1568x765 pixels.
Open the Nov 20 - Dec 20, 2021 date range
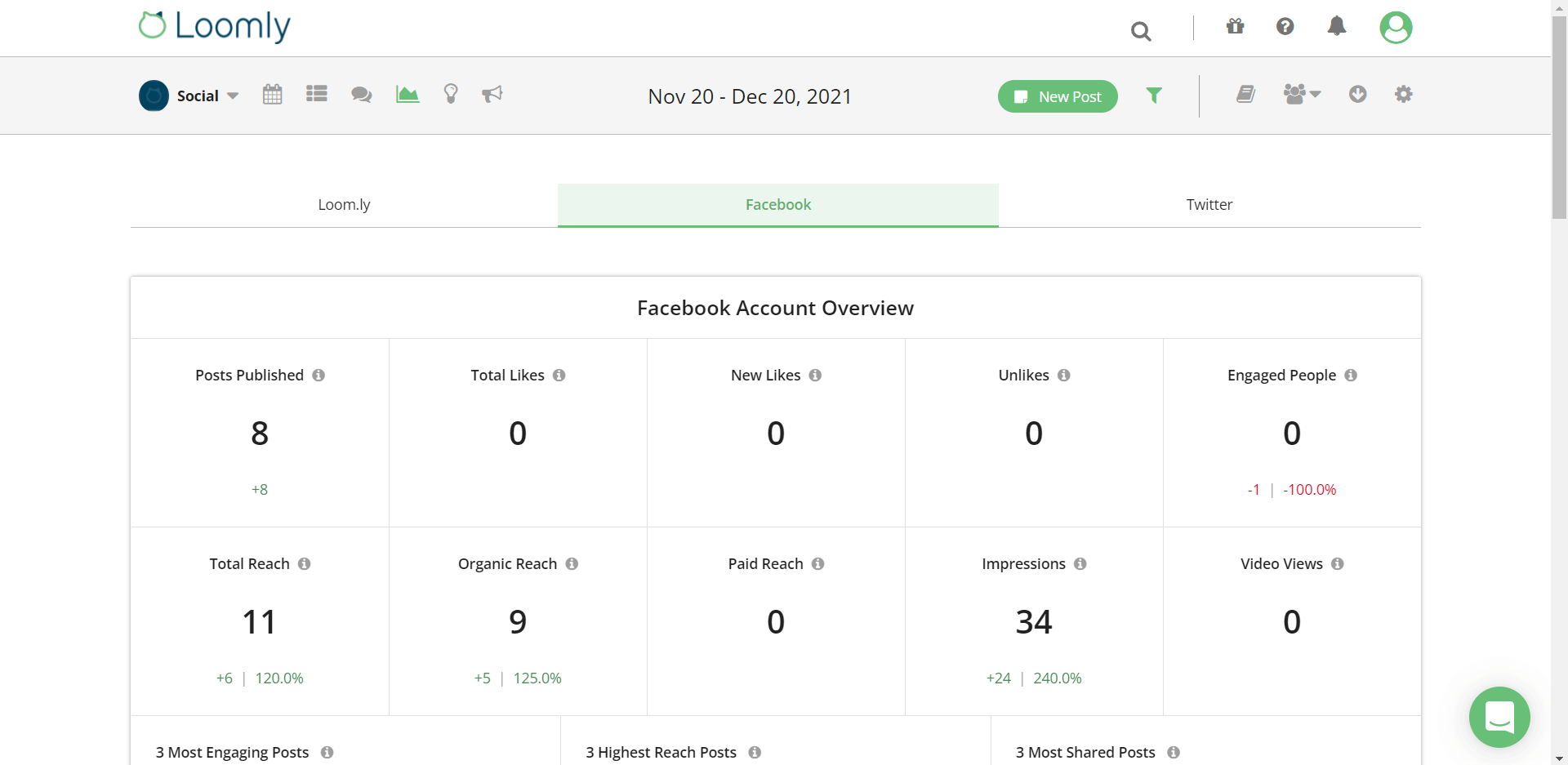click(x=750, y=96)
